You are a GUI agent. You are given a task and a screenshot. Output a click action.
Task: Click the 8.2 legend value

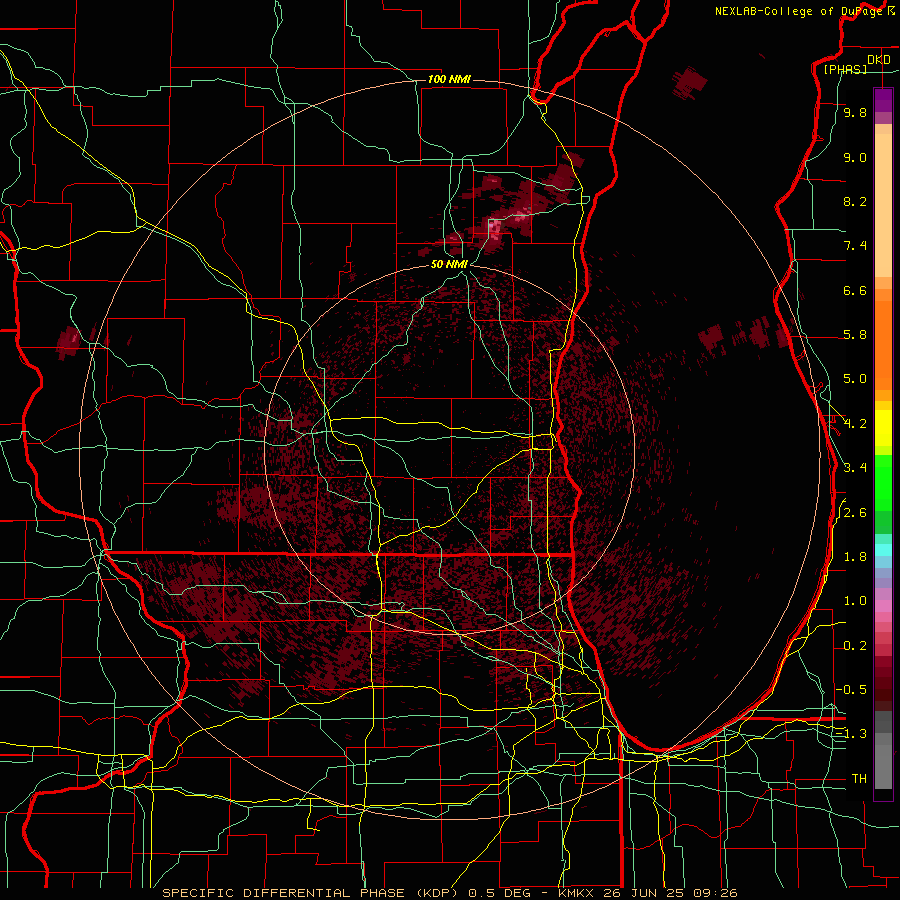855,201
